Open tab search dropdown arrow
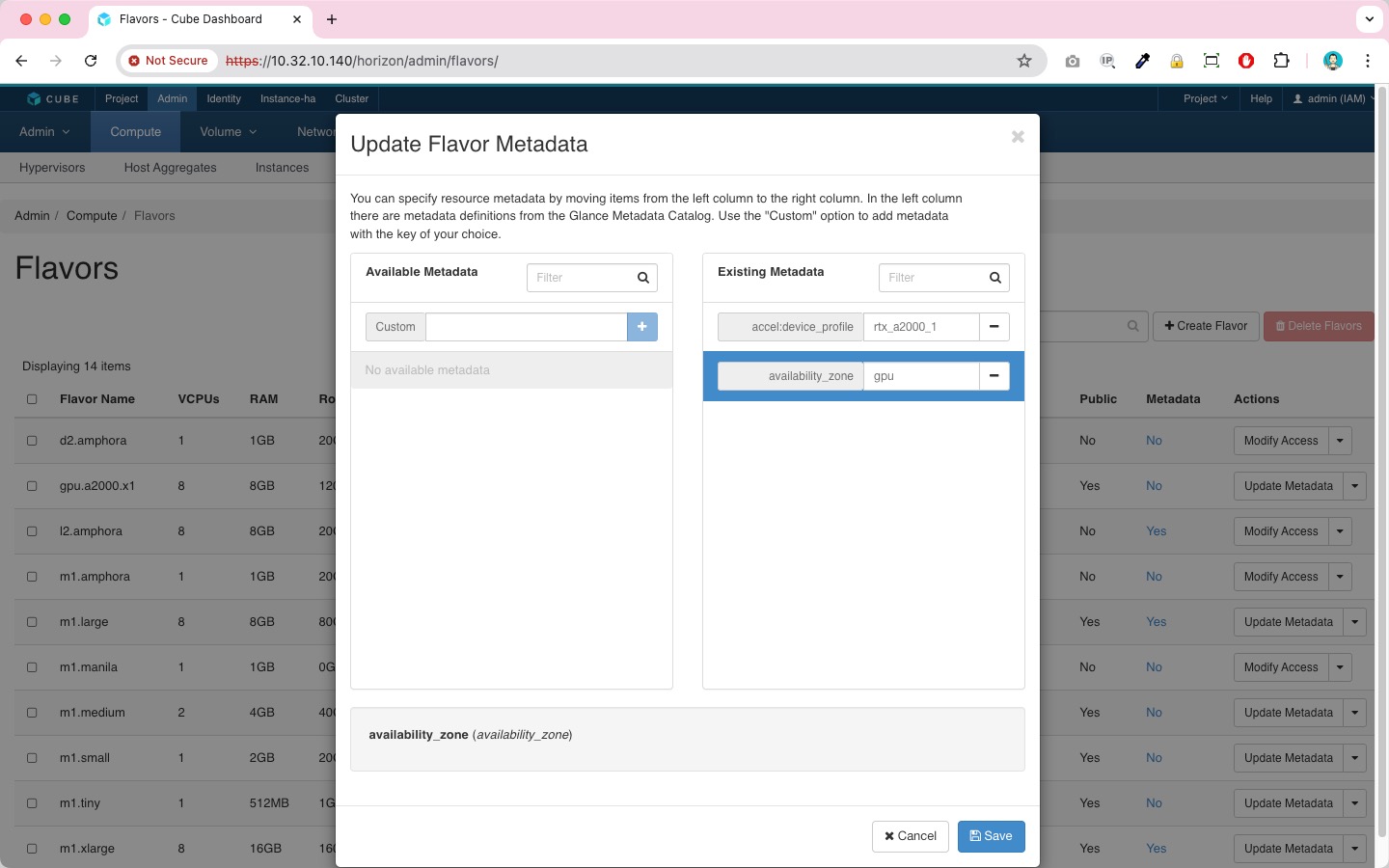The image size is (1389, 868). (1370, 18)
